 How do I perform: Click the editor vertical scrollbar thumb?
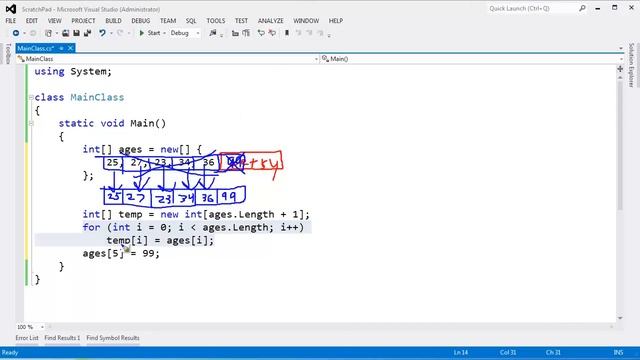(x=620, y=145)
